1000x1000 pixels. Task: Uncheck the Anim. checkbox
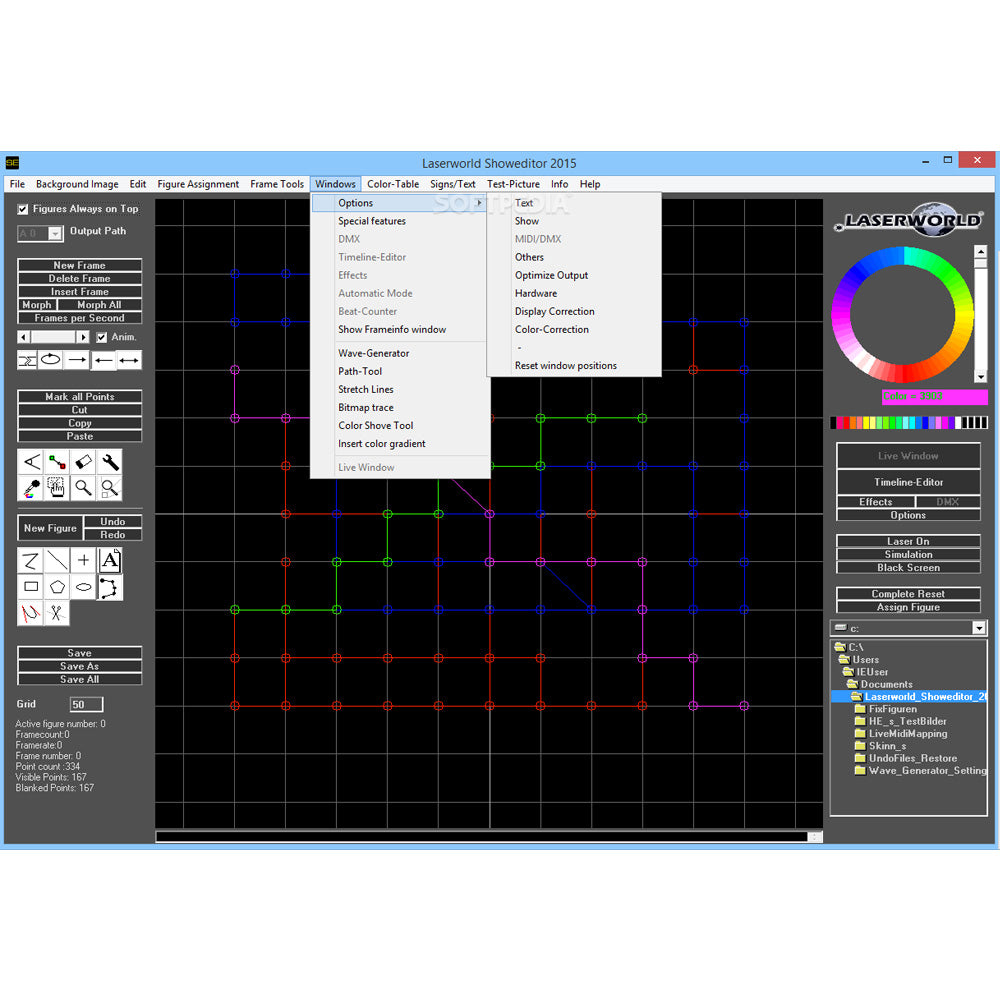pos(101,337)
